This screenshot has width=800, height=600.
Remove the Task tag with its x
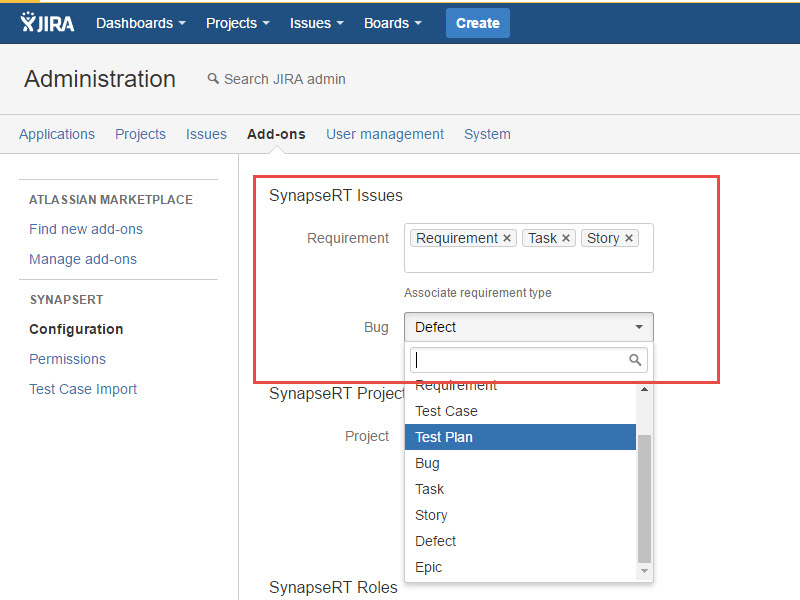click(x=566, y=238)
